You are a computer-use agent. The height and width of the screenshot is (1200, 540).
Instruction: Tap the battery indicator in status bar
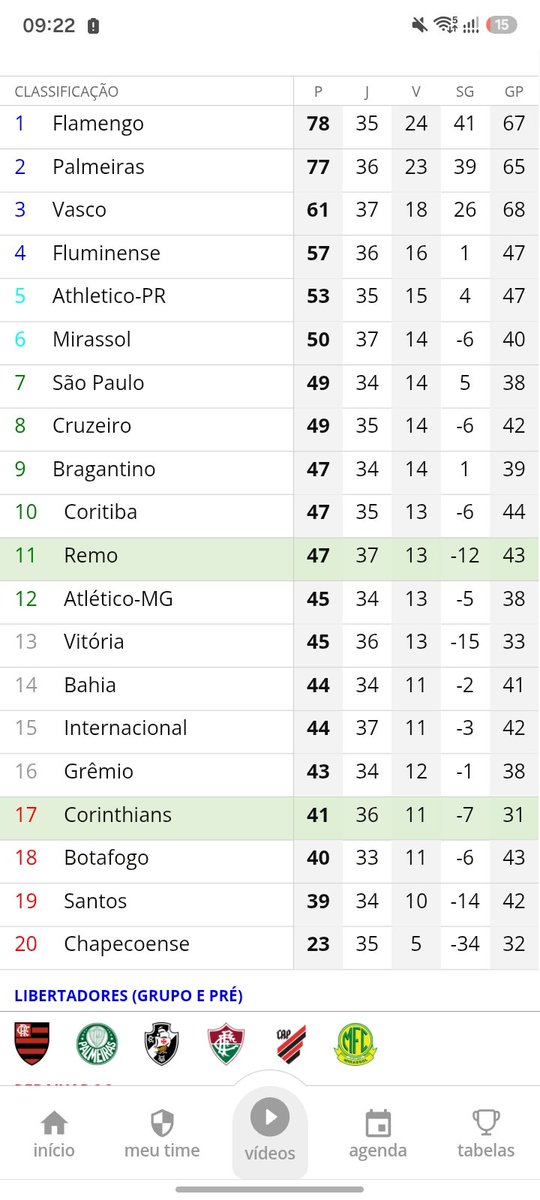(x=502, y=26)
